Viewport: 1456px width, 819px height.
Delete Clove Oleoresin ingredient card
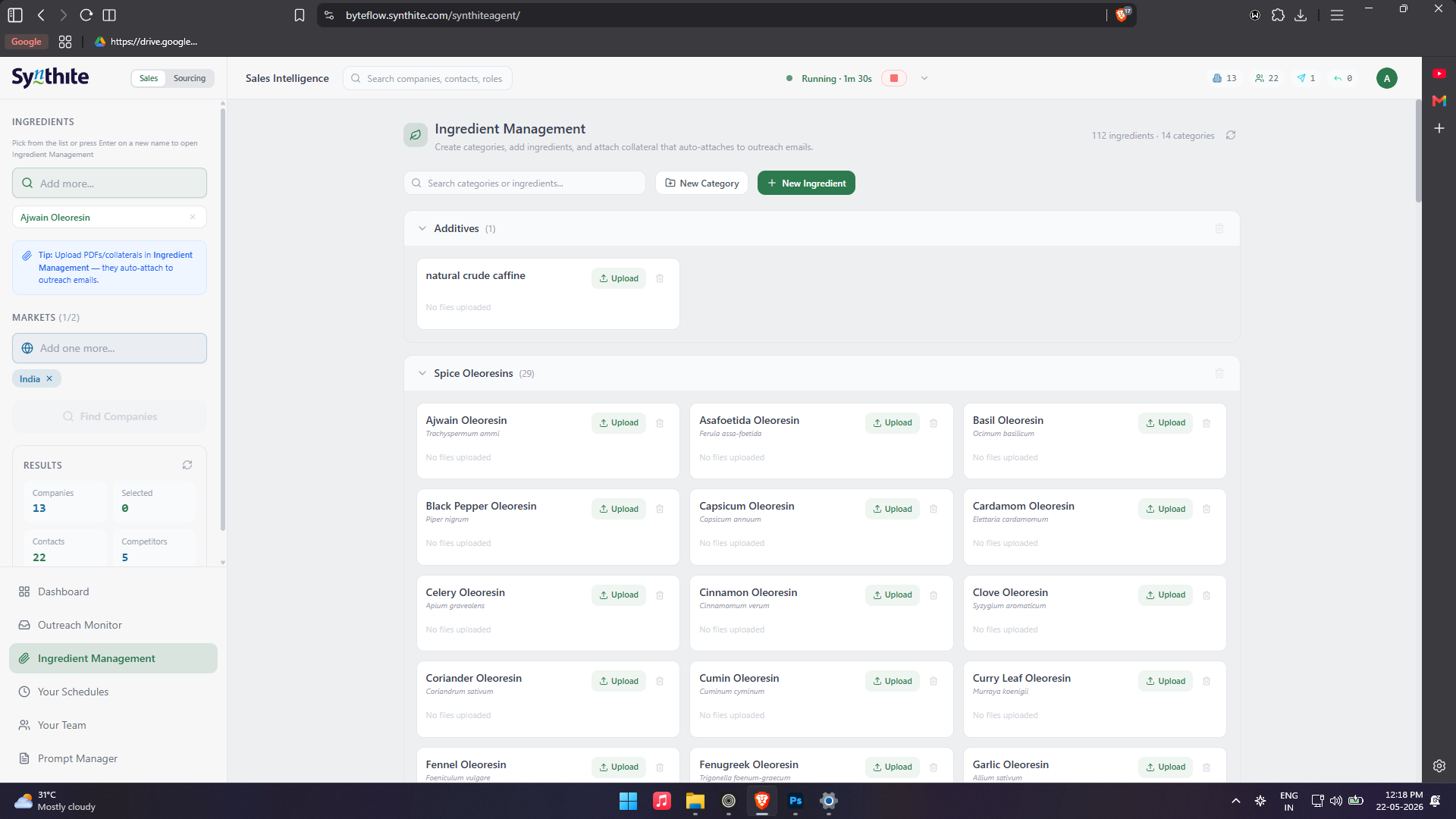[1207, 595]
